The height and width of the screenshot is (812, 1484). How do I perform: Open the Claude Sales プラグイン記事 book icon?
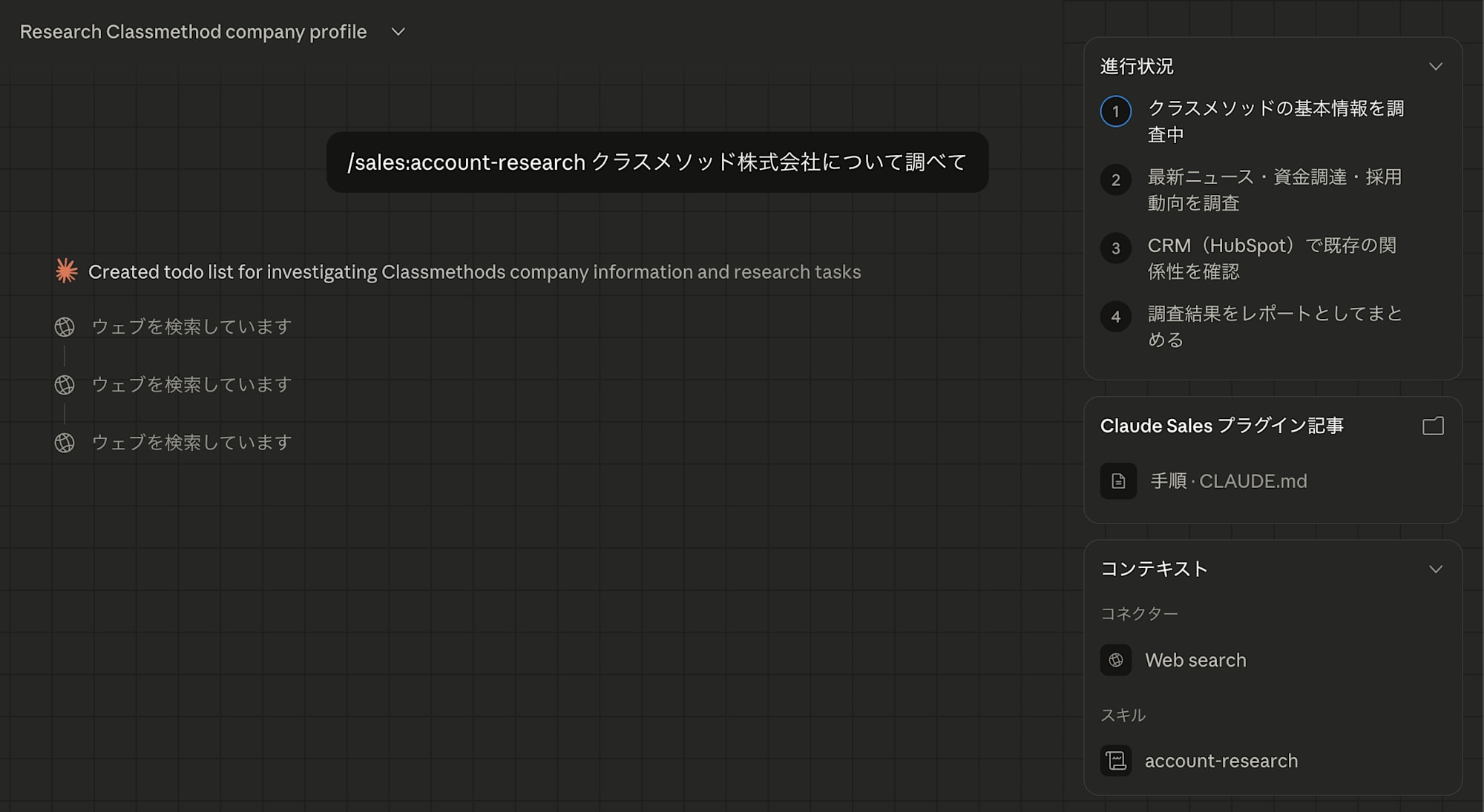1433,426
